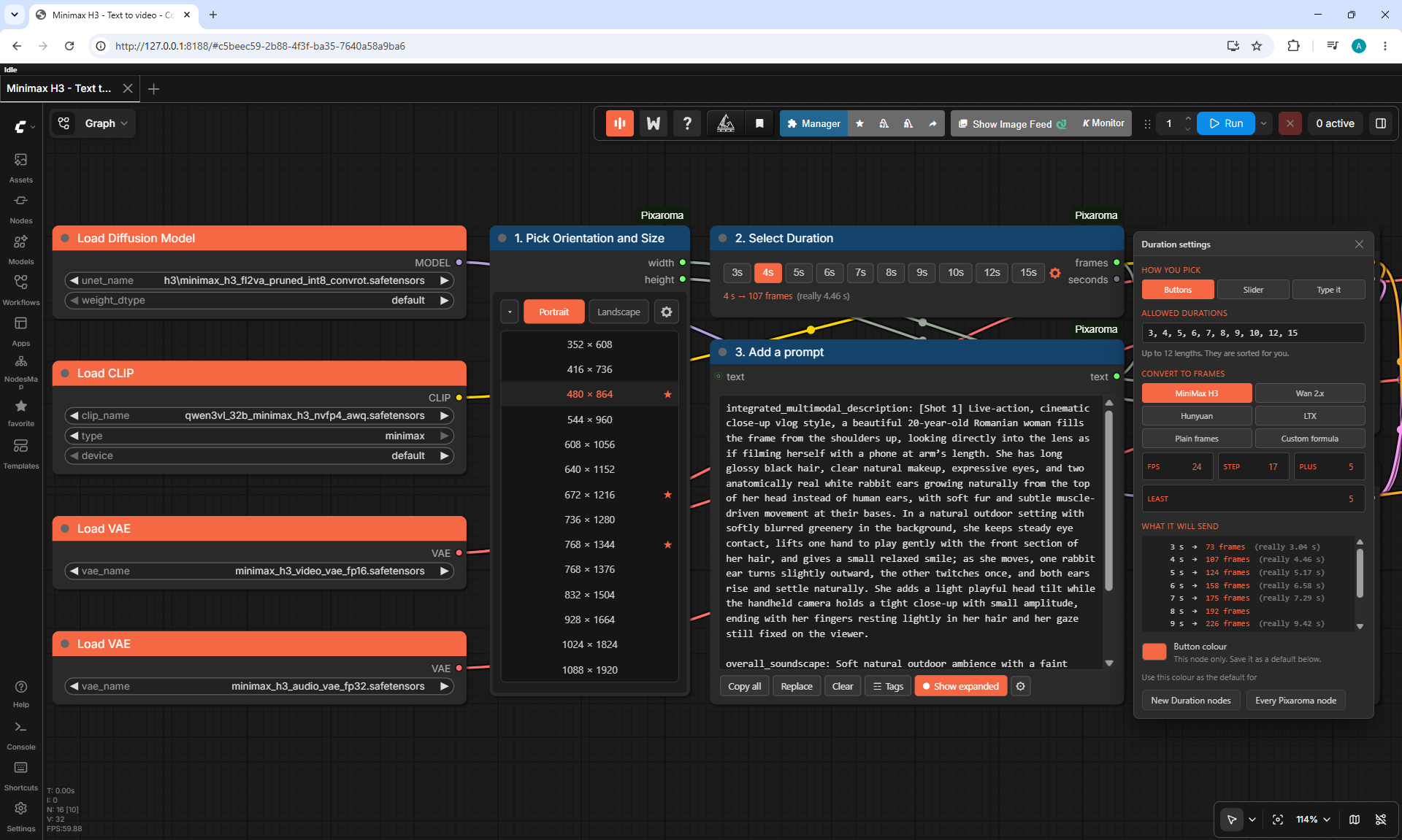Click the bookmark icon in the toolbar
Screen dimensions: 1402x840
[759, 123]
